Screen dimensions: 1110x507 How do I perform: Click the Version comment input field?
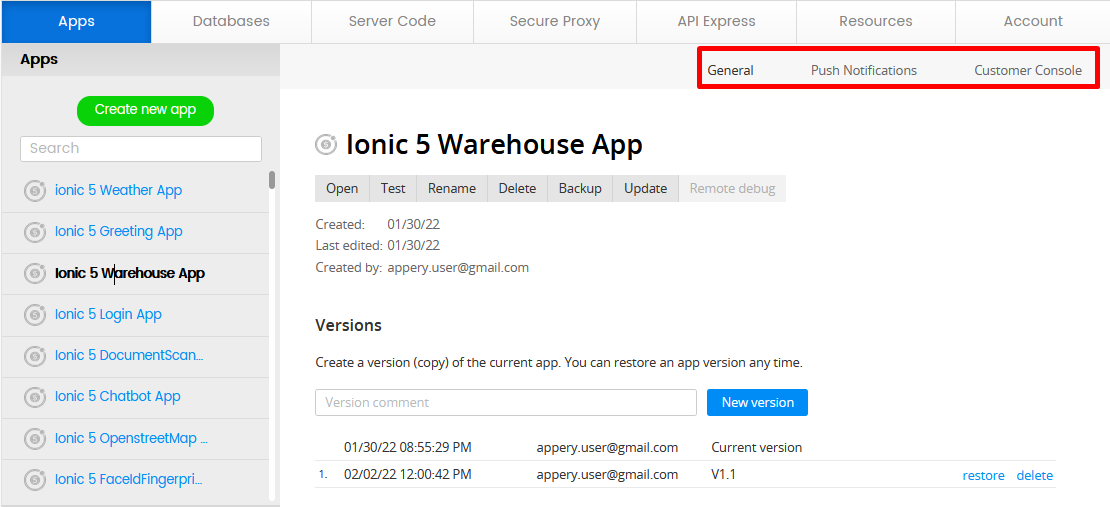coord(506,402)
